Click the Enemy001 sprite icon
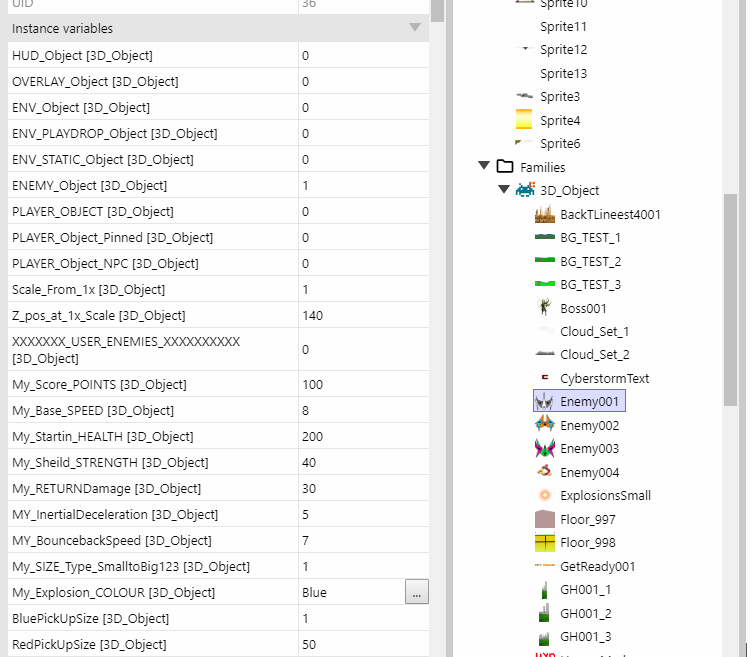The width and height of the screenshot is (752, 657). point(544,401)
